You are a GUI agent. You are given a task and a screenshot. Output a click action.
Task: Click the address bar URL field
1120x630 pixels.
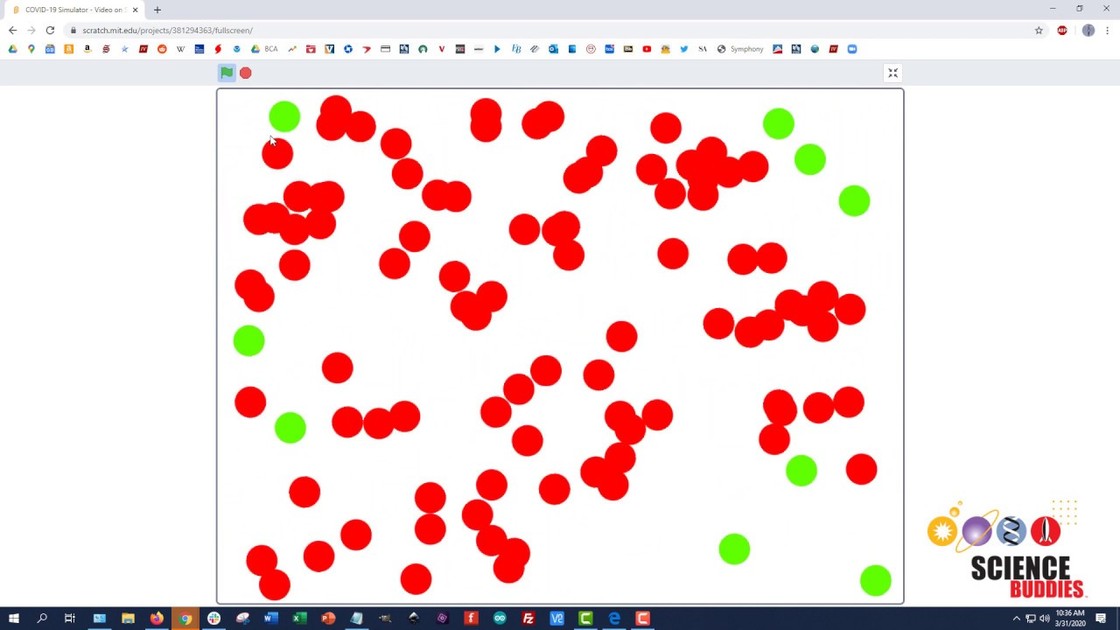(500, 30)
